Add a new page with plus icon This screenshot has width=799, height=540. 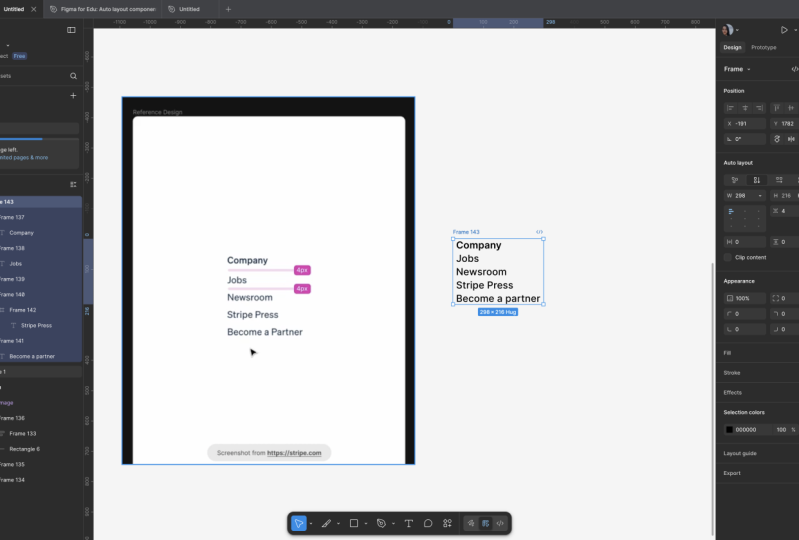73,96
